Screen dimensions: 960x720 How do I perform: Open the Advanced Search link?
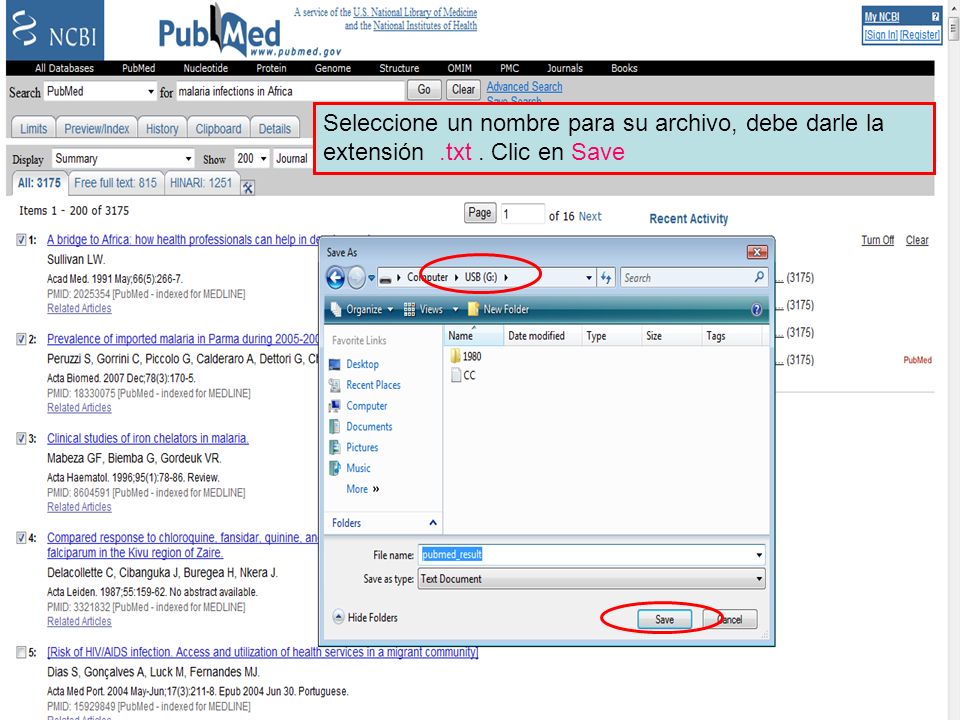pyautogui.click(x=524, y=87)
